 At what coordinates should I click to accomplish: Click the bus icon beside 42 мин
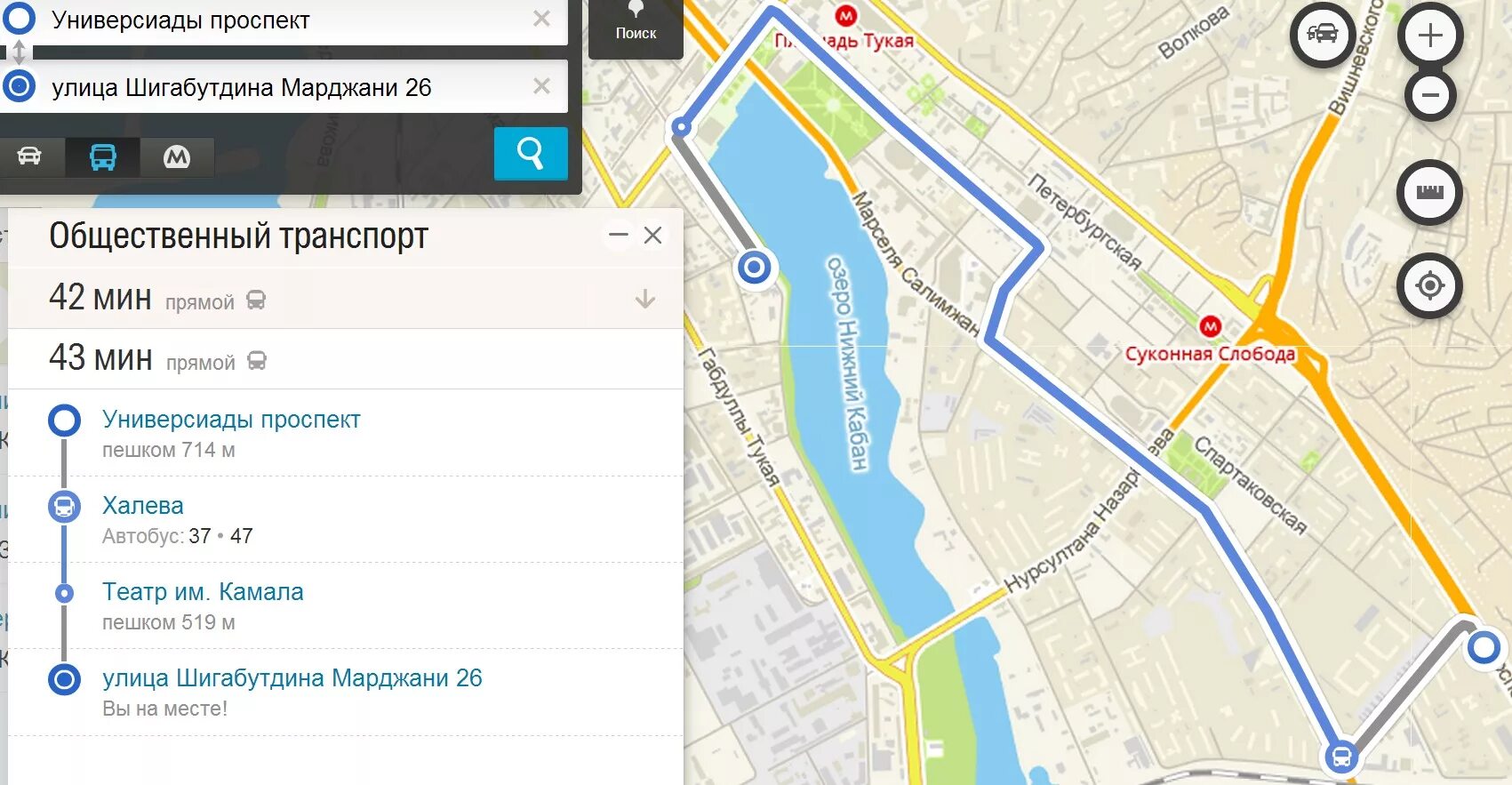click(256, 300)
